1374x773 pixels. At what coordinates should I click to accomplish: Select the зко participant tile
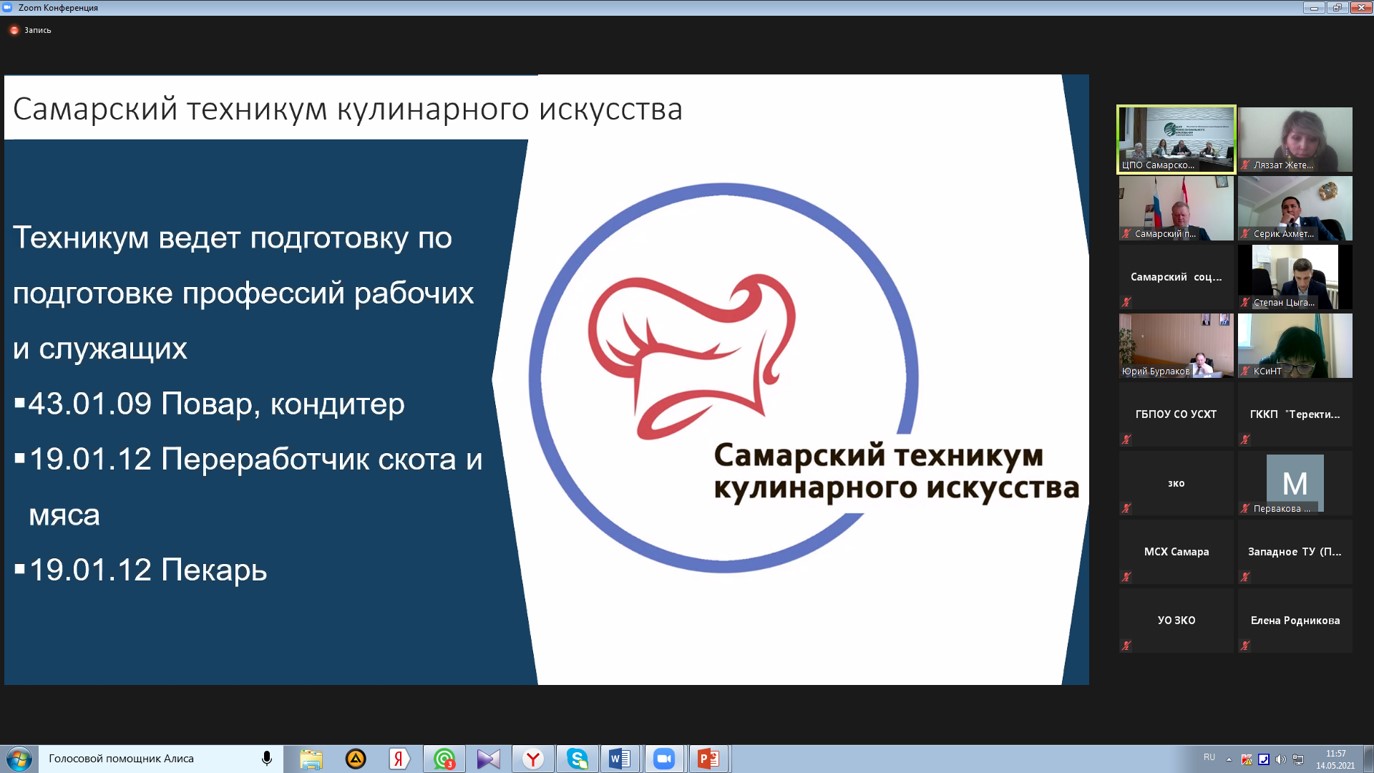click(x=1176, y=483)
